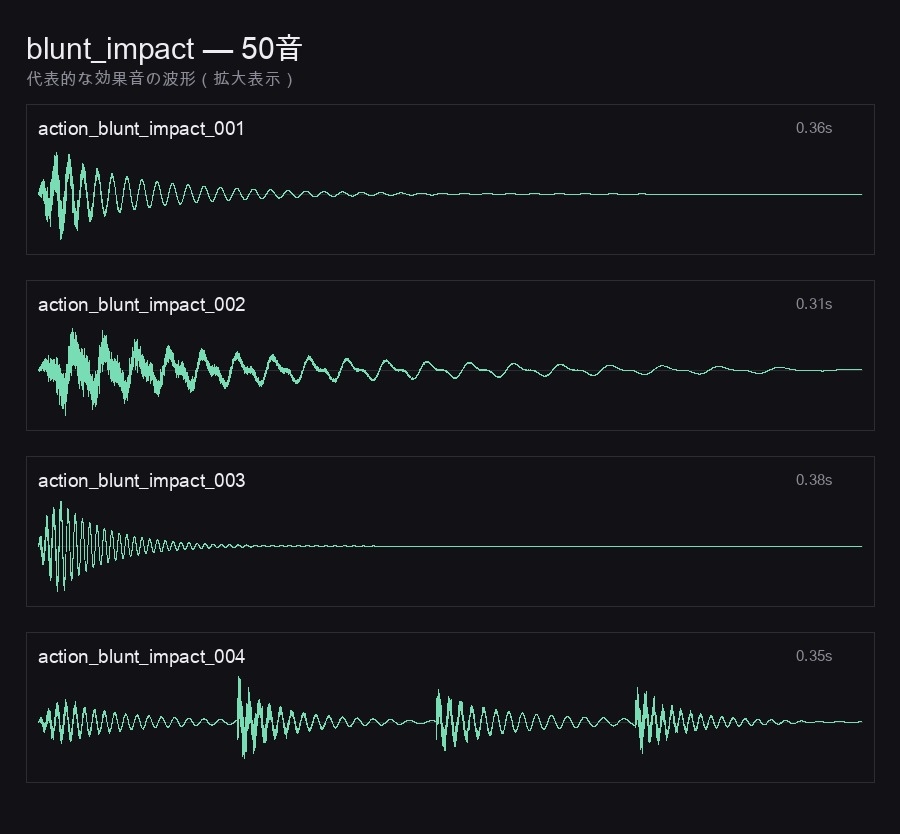Click the action_blunt_impact_002 waveform
This screenshot has height=834, width=900.
450,371
